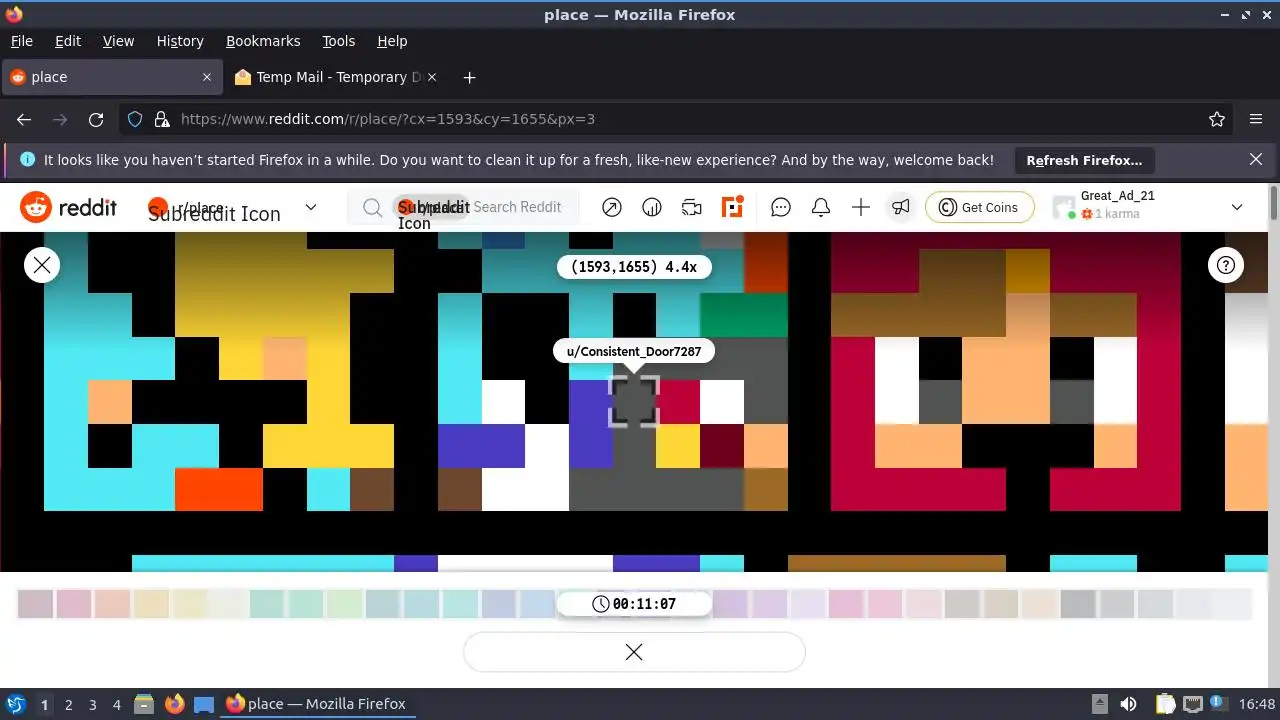Pick the white swatch ending the palette
This screenshot has height=720, width=1280.
(x=1231, y=604)
